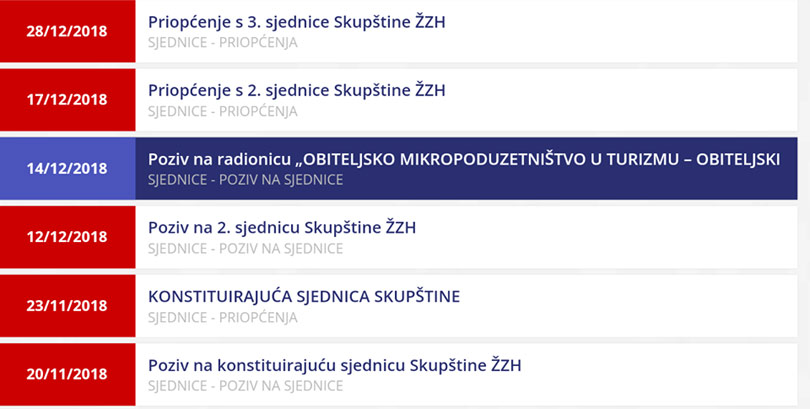The height and width of the screenshot is (409, 810).
Task: Select category label under 2. sjednice Priopćenje
Action: [x=223, y=111]
